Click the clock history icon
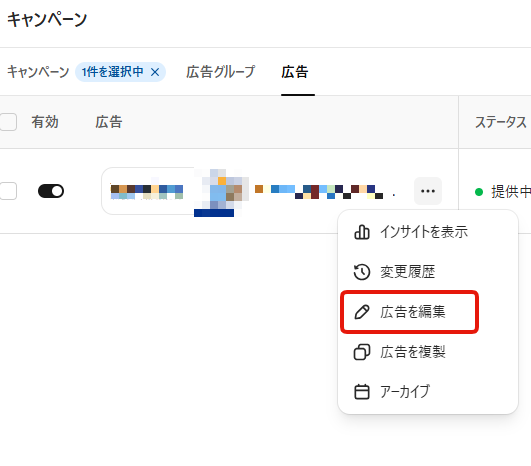The height and width of the screenshot is (466, 531). (362, 272)
